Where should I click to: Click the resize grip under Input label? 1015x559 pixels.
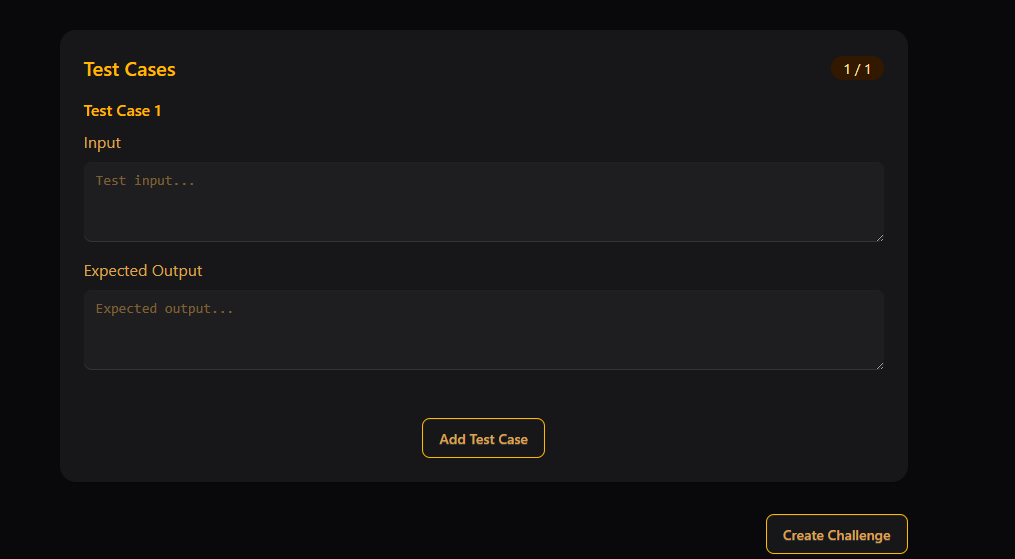pyautogui.click(x=879, y=237)
